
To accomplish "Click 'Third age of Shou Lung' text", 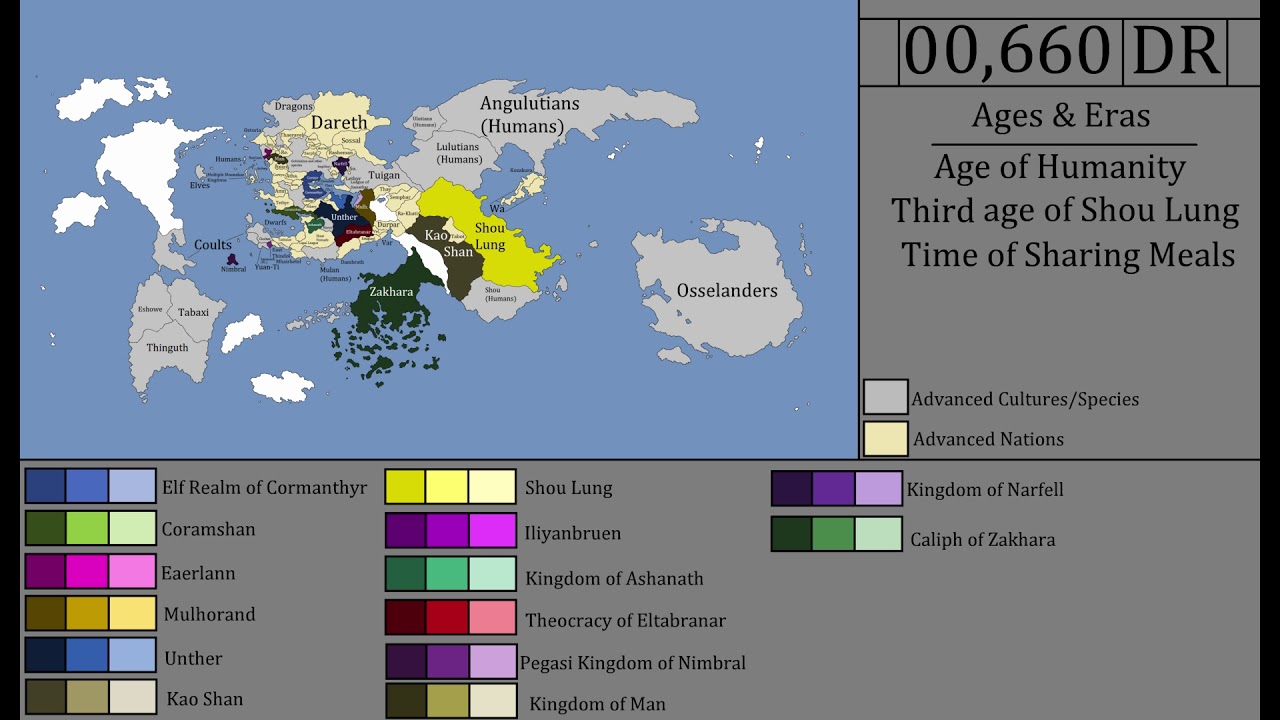I will [x=1065, y=211].
